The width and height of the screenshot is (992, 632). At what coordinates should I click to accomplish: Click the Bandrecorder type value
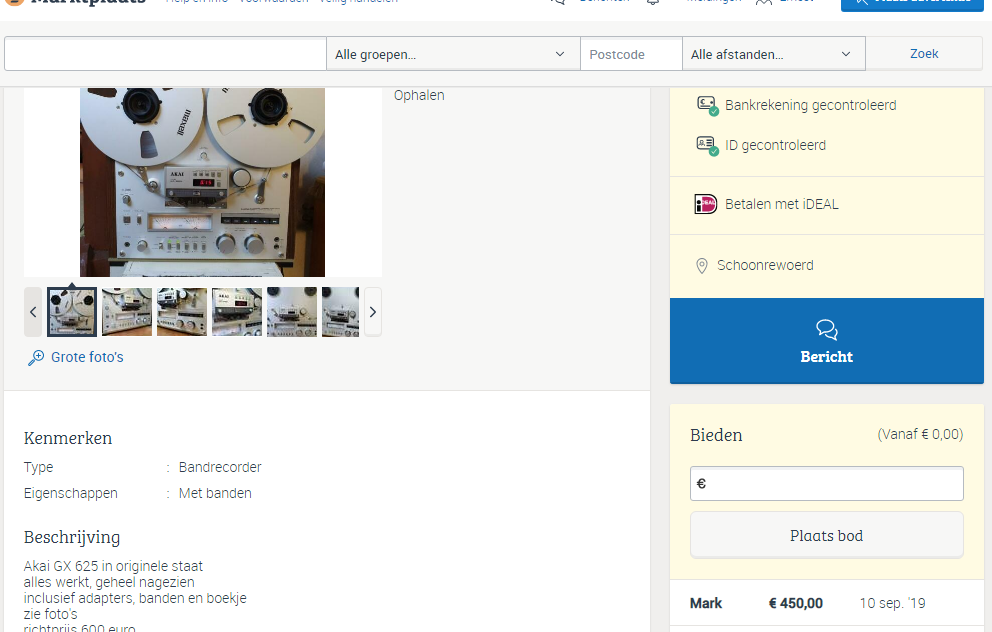pos(220,468)
